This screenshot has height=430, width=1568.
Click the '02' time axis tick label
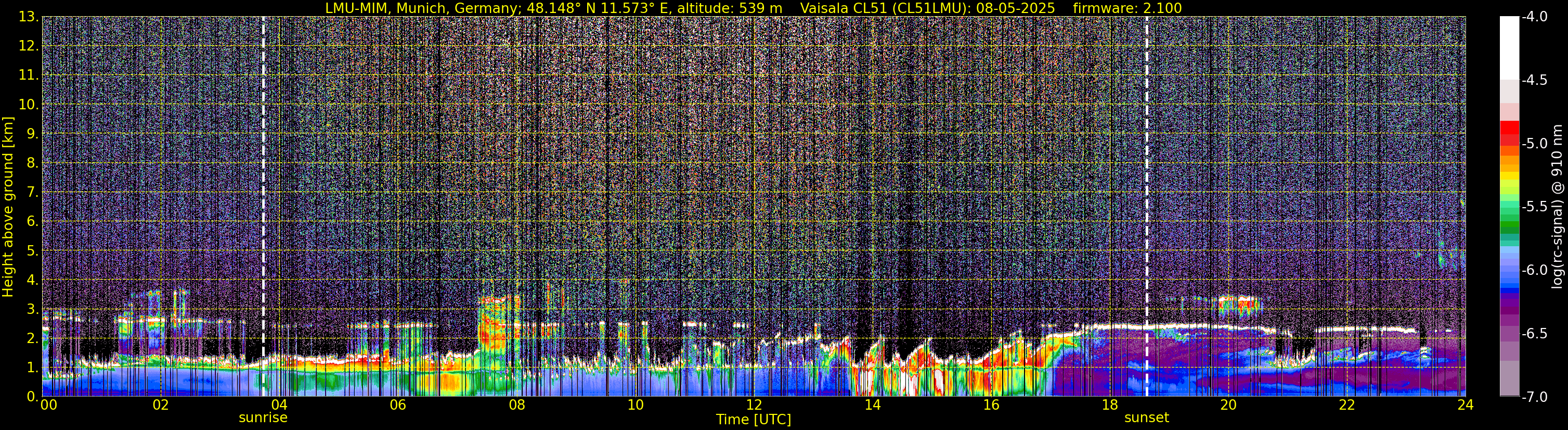160,405
